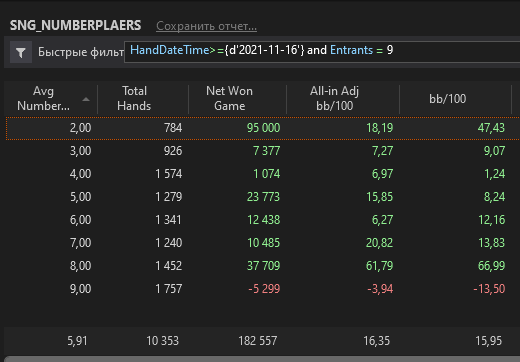Viewport: 520px width, 362px height.
Task: Select the row with 23 773 net won
Action: tap(263, 197)
